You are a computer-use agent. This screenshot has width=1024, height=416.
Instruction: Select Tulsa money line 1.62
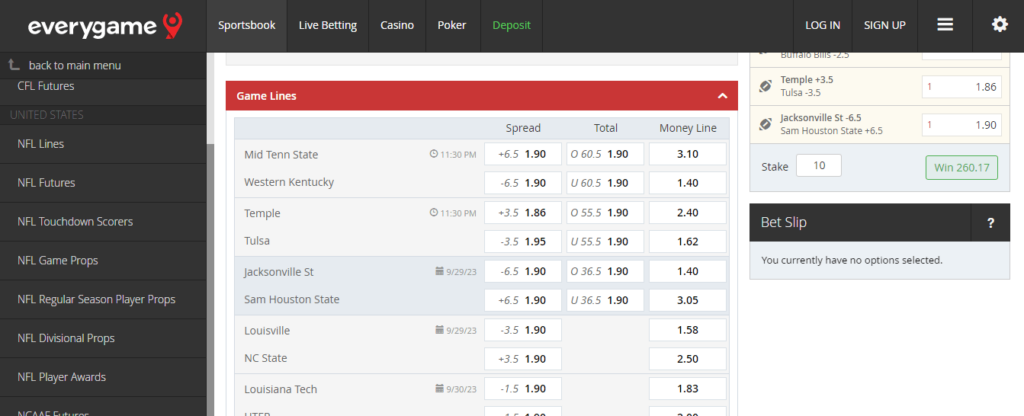click(x=688, y=242)
